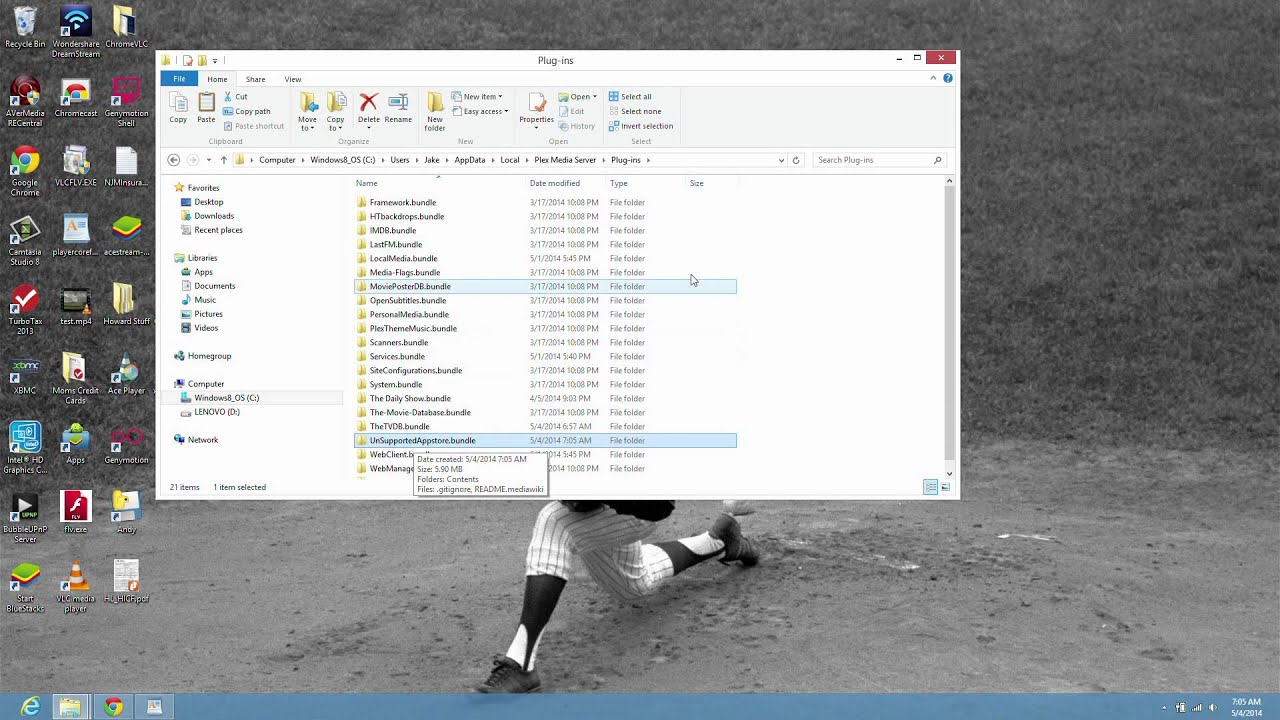
Task: Select Desktop in Favorites pane
Action: [x=209, y=202]
